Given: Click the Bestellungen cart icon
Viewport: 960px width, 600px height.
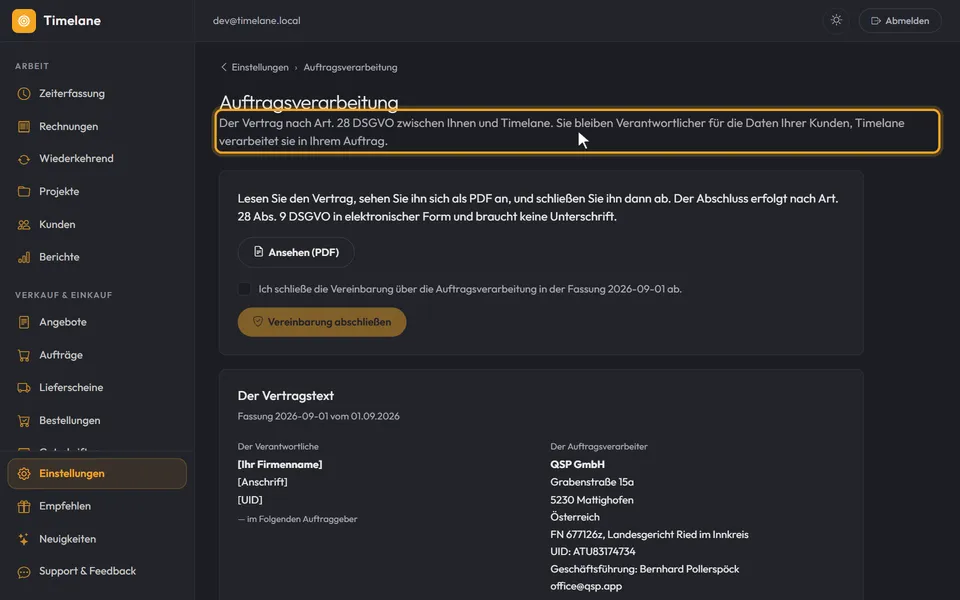Looking at the screenshot, I should (x=24, y=421).
